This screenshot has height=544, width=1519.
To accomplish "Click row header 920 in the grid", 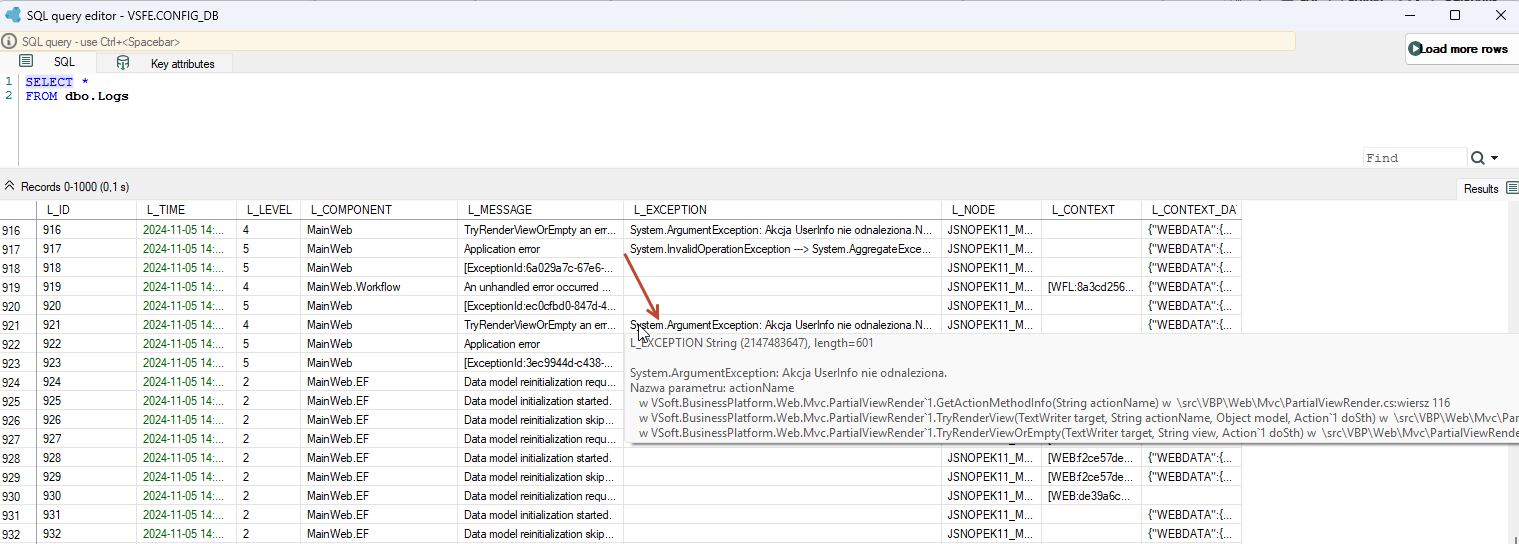I will (x=18, y=306).
